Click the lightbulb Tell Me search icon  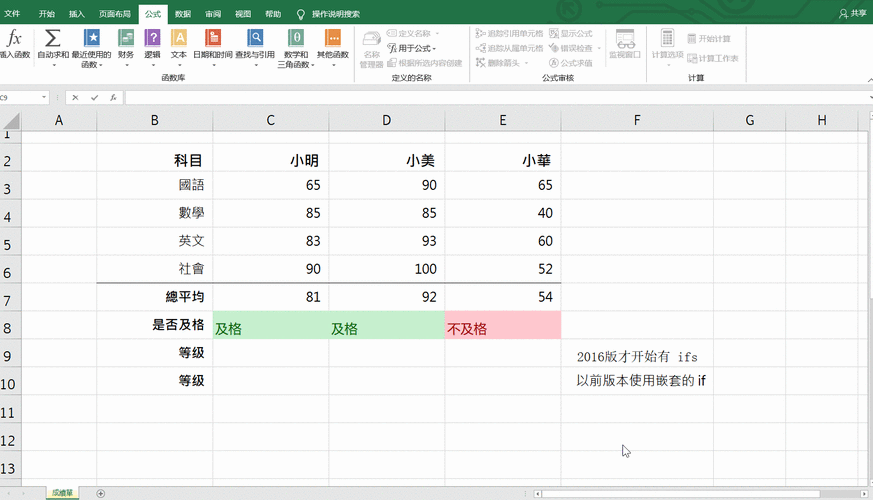coord(301,14)
